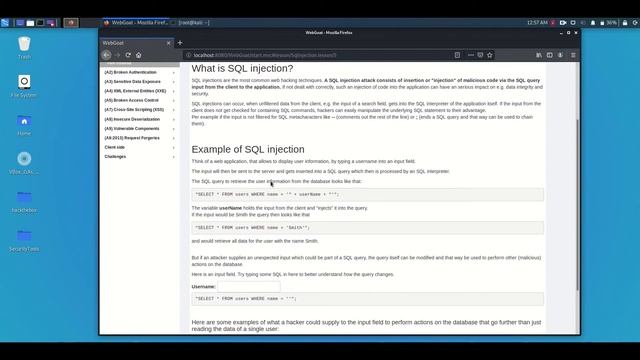Expand (A8) Insecure Deserialization menu

[139, 119]
